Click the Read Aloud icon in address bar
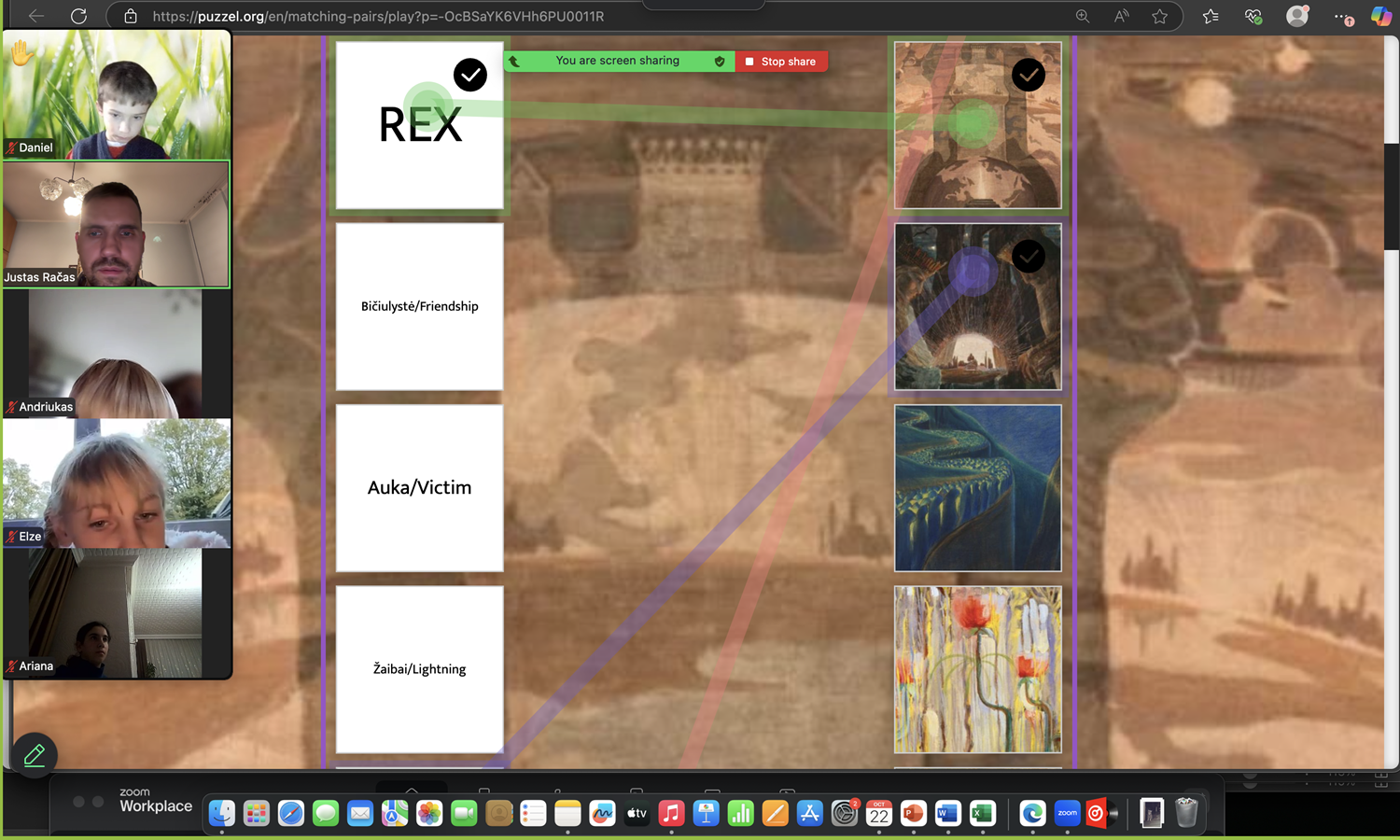The image size is (1400, 840). (x=1121, y=16)
